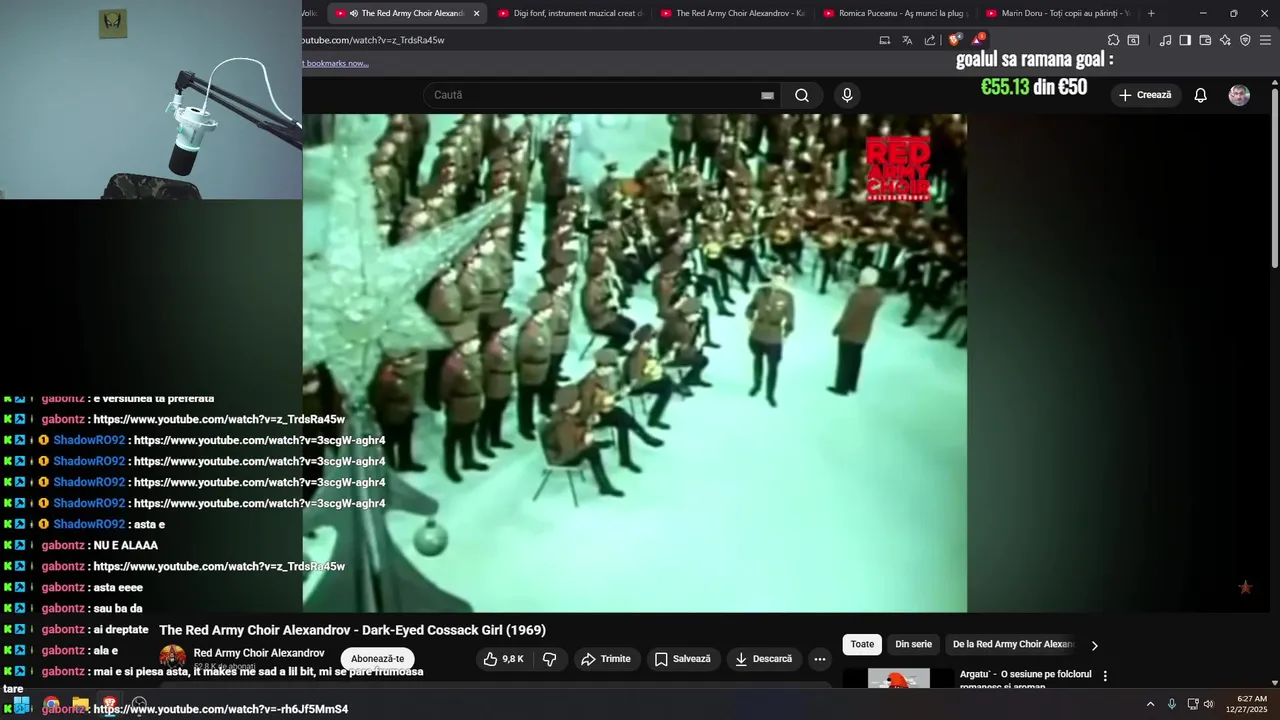This screenshot has height=720, width=1280.
Task: Click the translate page icon in address bar
Action: (x=907, y=40)
